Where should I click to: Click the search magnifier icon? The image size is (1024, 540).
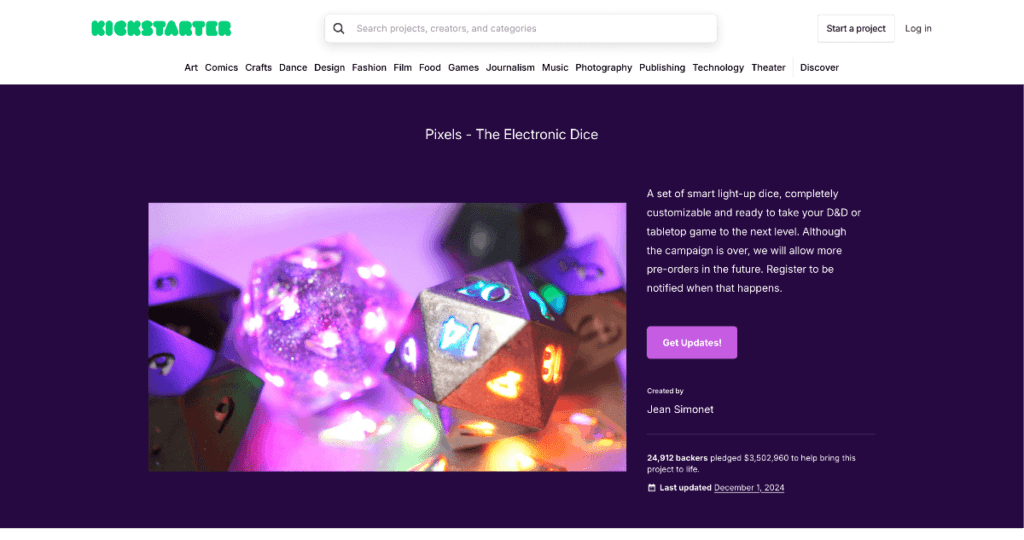(339, 29)
